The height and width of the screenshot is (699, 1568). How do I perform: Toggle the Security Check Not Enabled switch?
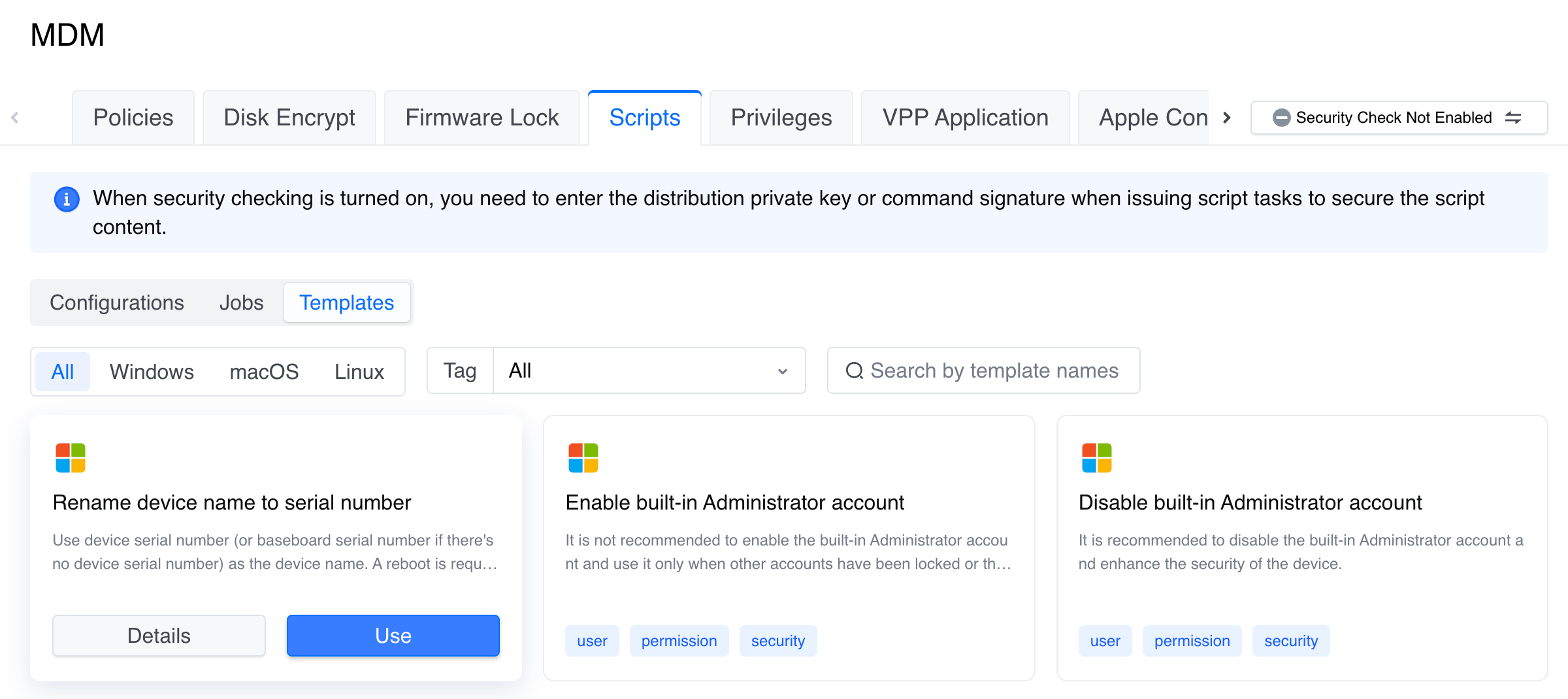(1398, 118)
